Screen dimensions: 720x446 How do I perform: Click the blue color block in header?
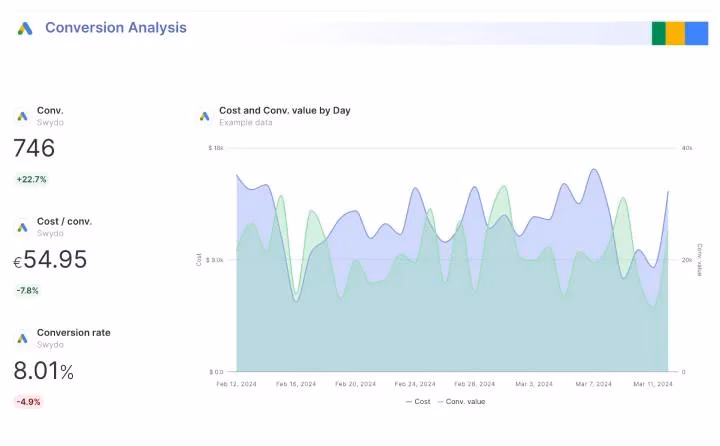(x=696, y=33)
